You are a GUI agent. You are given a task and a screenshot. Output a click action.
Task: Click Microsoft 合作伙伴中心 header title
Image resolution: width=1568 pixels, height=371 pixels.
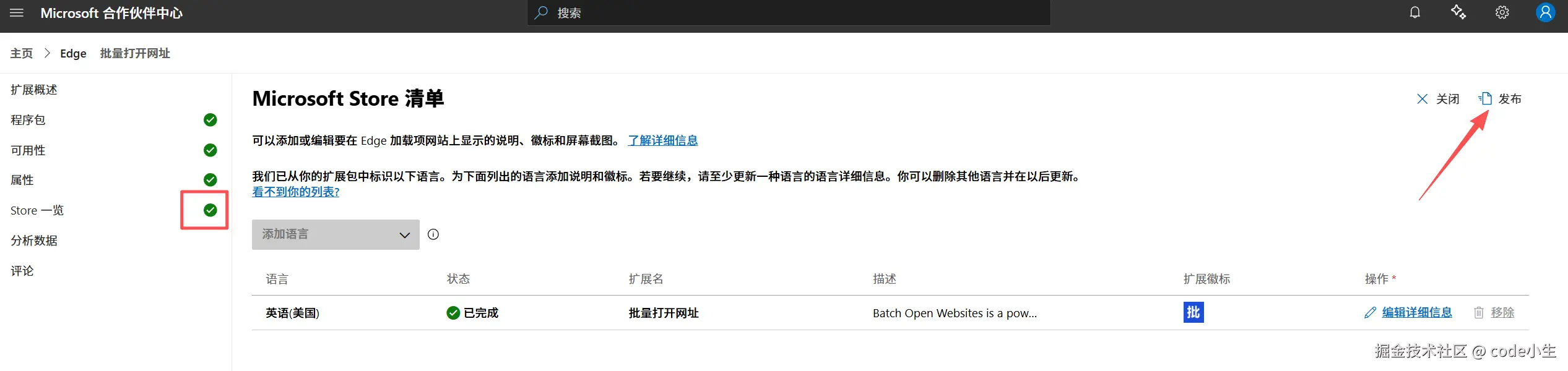(x=111, y=13)
